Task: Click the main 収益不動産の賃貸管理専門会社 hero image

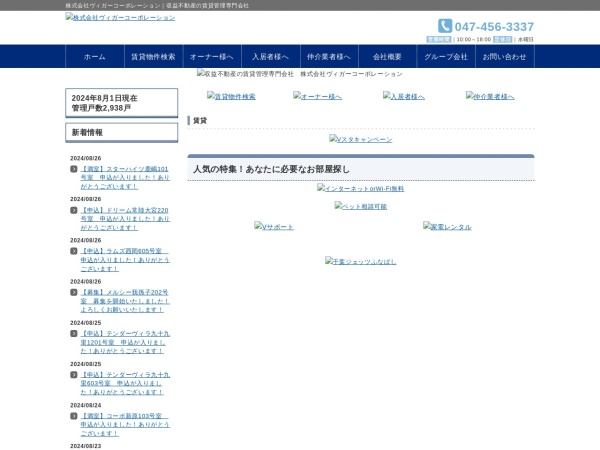Action: (300, 73)
